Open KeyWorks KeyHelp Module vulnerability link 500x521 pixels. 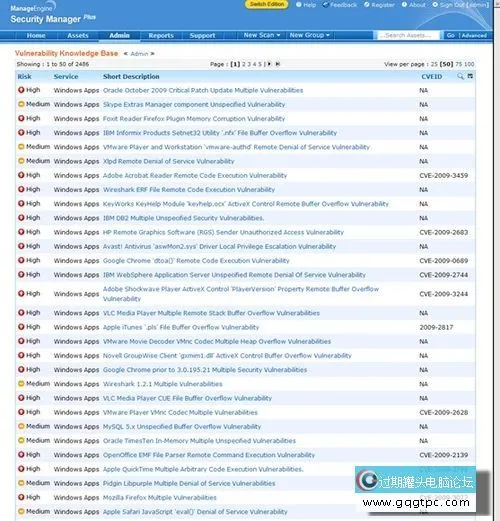246,204
